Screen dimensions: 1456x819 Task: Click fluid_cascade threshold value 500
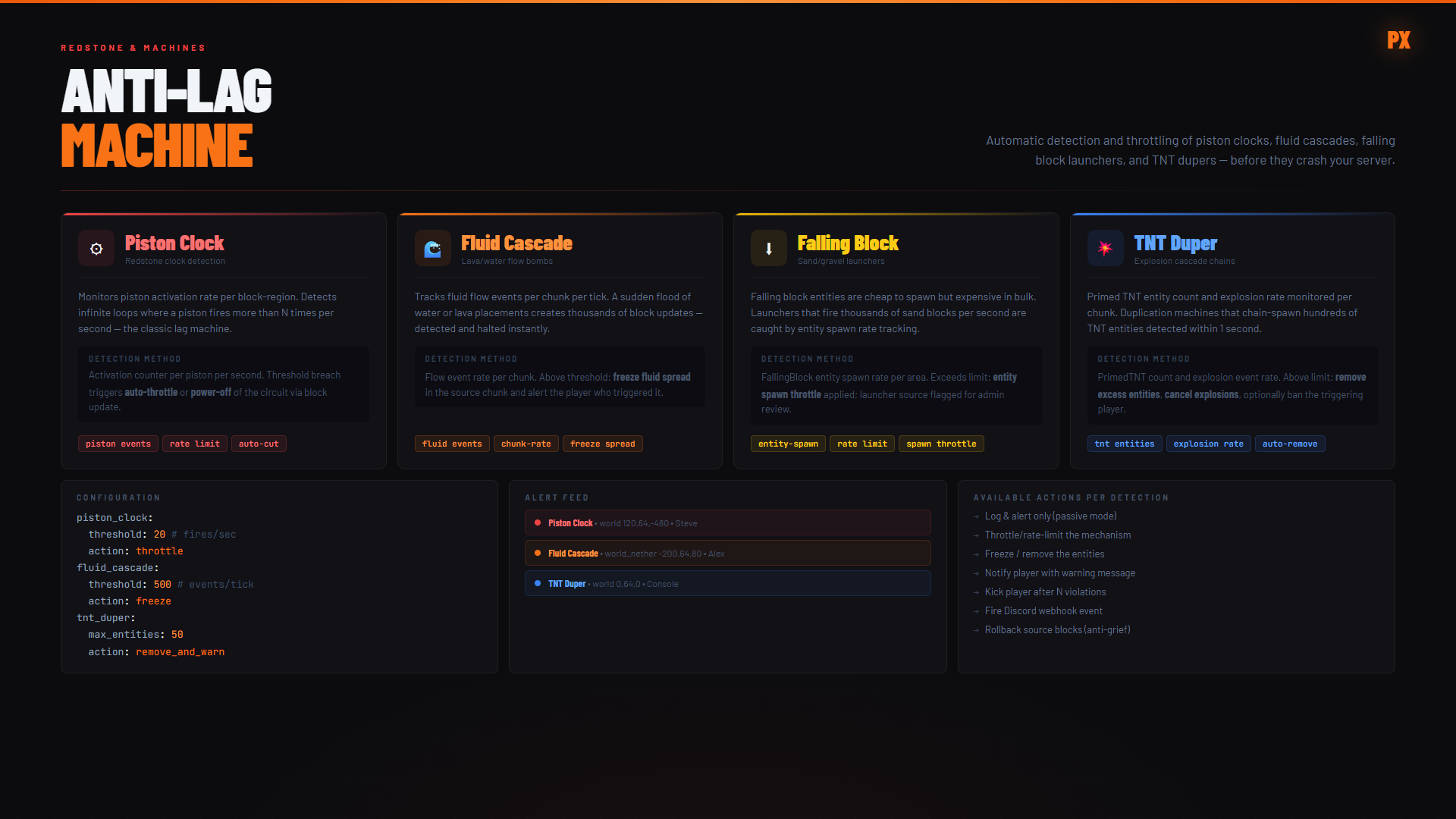click(162, 585)
